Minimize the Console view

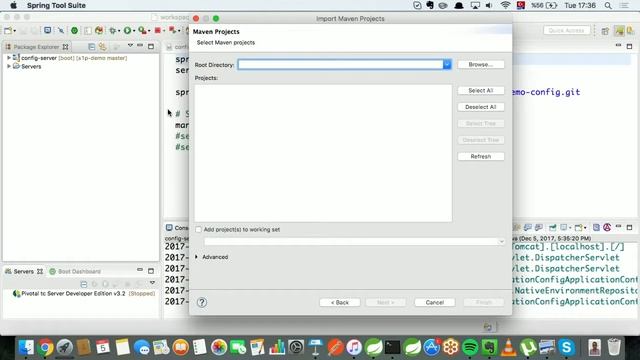[618, 227]
